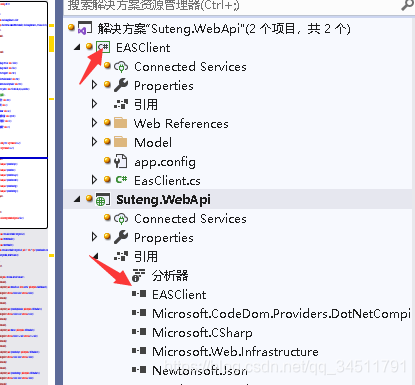This screenshot has width=415, height=385.
Task: Select Properties text under Suteng.WebApi
Action: (x=164, y=238)
